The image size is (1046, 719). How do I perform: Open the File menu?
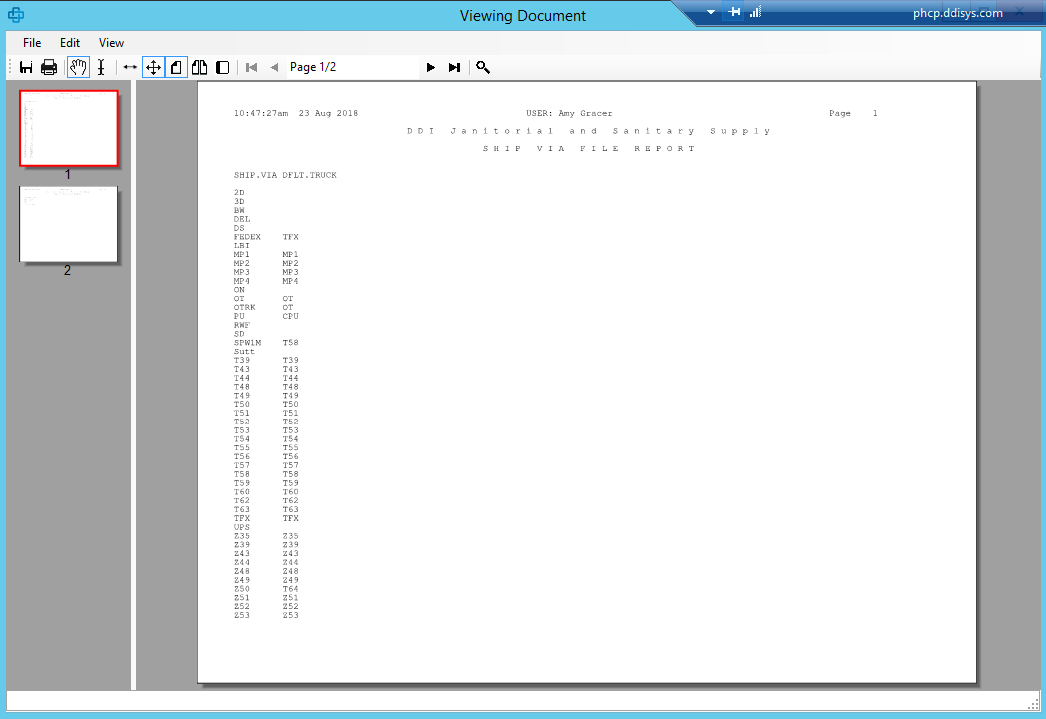(31, 42)
